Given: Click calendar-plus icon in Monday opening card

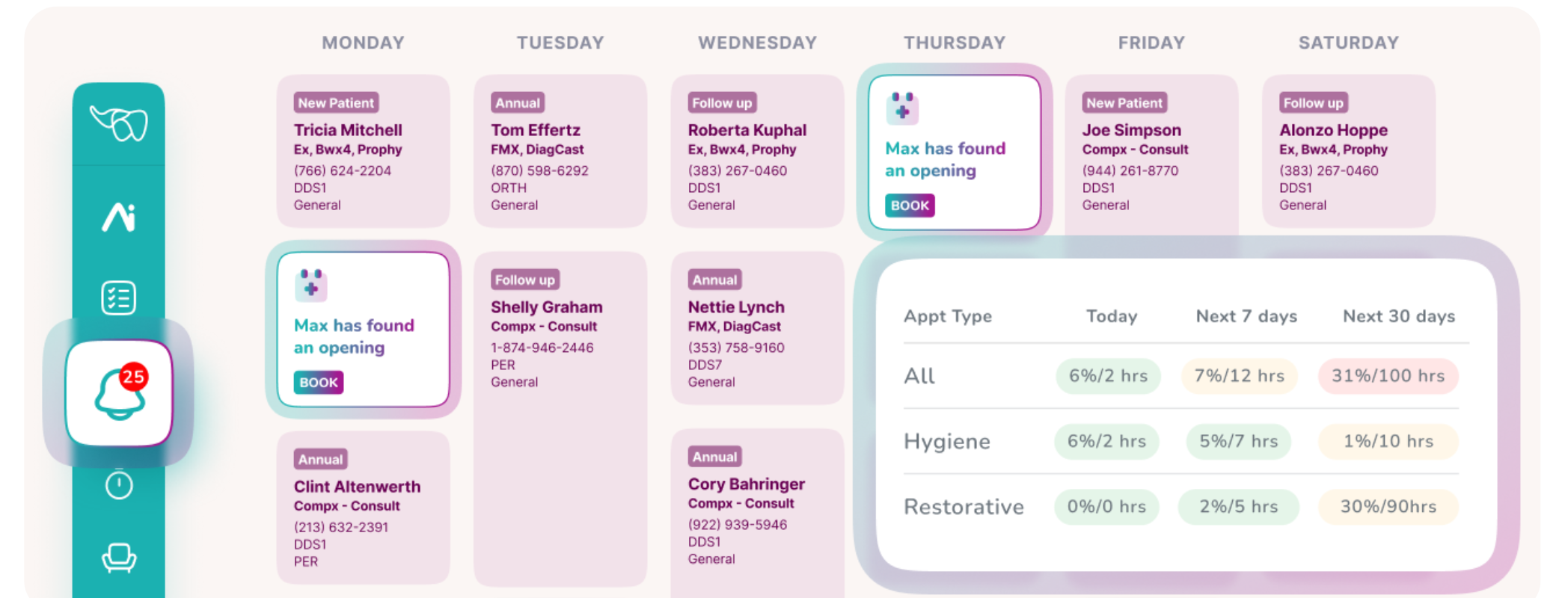Looking at the screenshot, I should [311, 286].
